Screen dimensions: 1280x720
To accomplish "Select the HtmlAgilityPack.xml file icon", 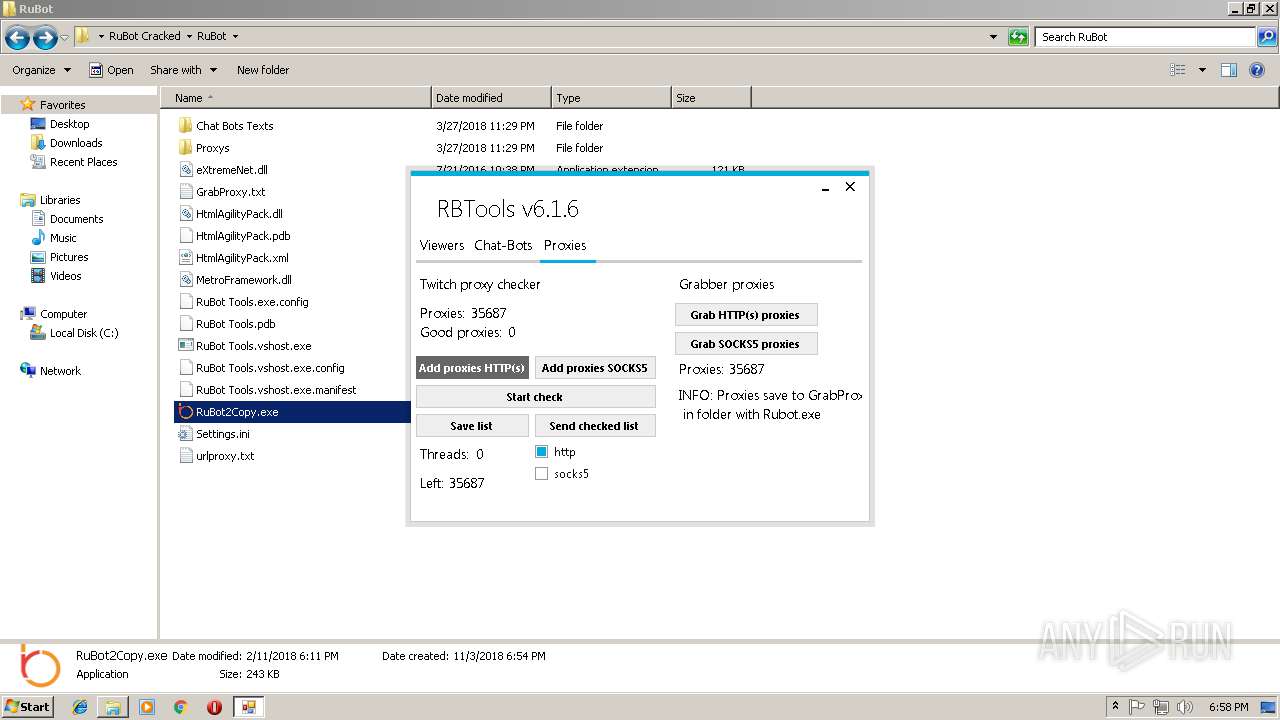I will click(185, 258).
